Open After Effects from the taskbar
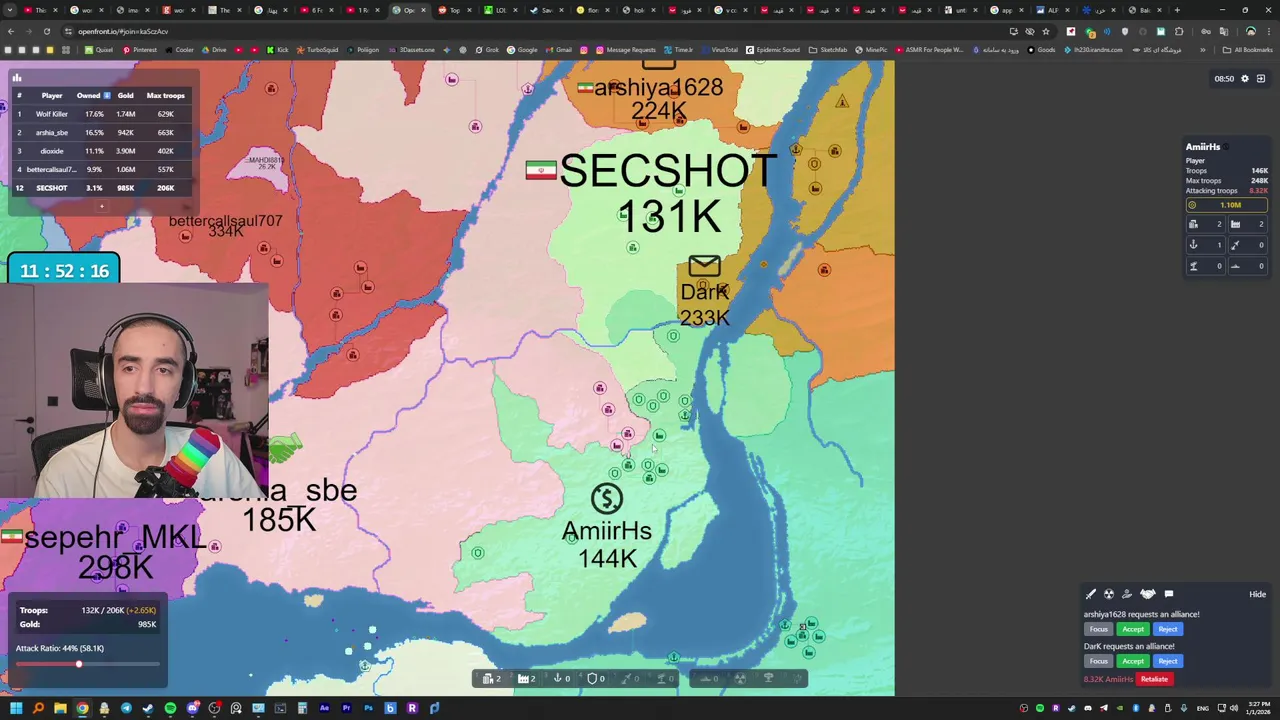 [x=324, y=708]
